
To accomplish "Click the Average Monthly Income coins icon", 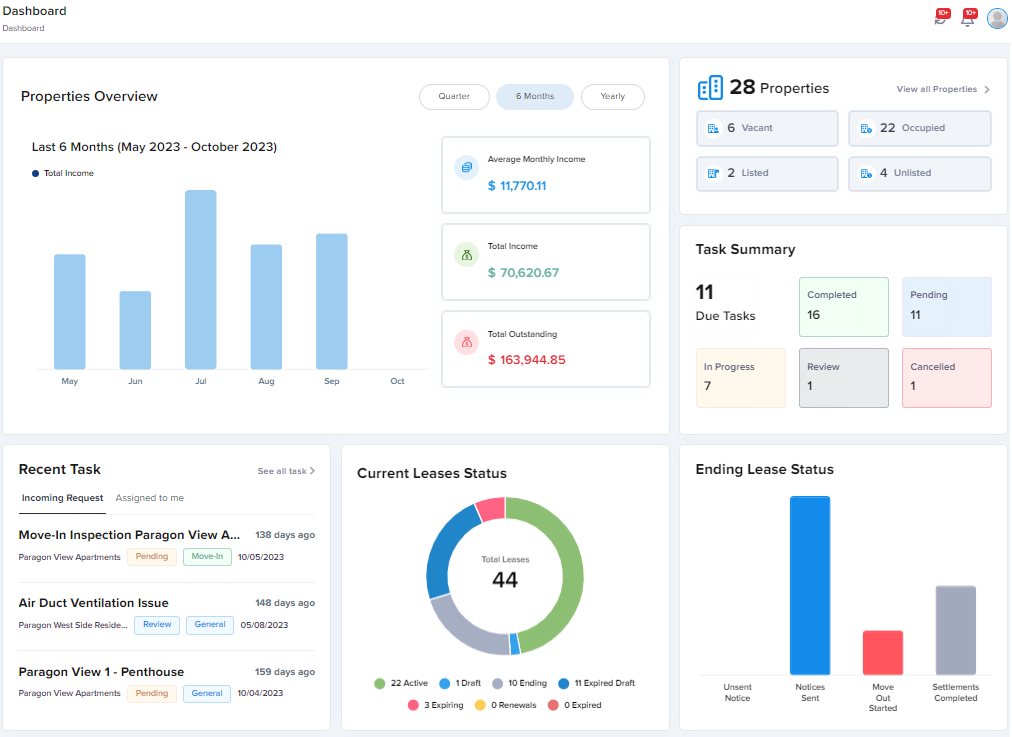I will tap(466, 168).
